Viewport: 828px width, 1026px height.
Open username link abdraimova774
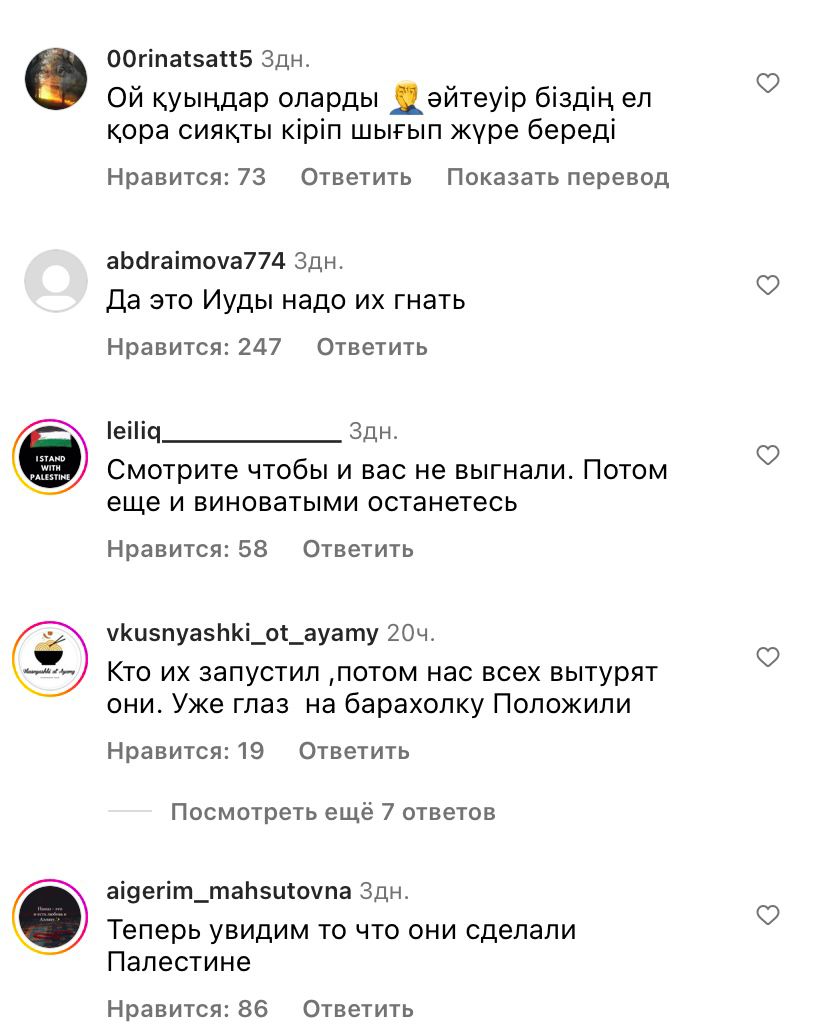pos(196,260)
